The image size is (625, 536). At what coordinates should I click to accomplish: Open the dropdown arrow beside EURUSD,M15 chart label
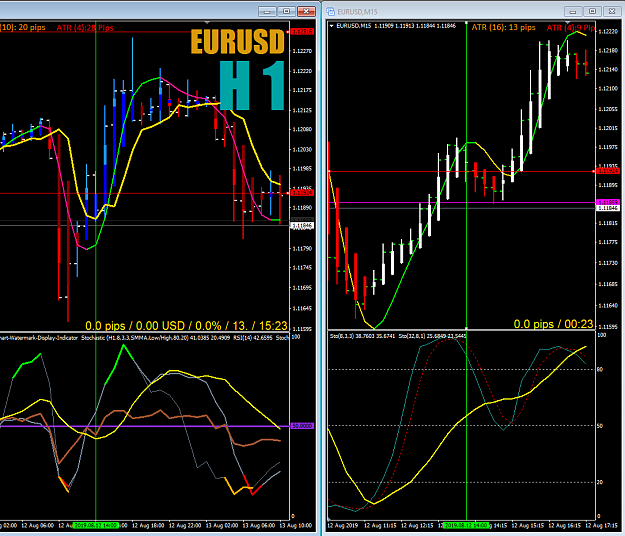click(x=331, y=26)
